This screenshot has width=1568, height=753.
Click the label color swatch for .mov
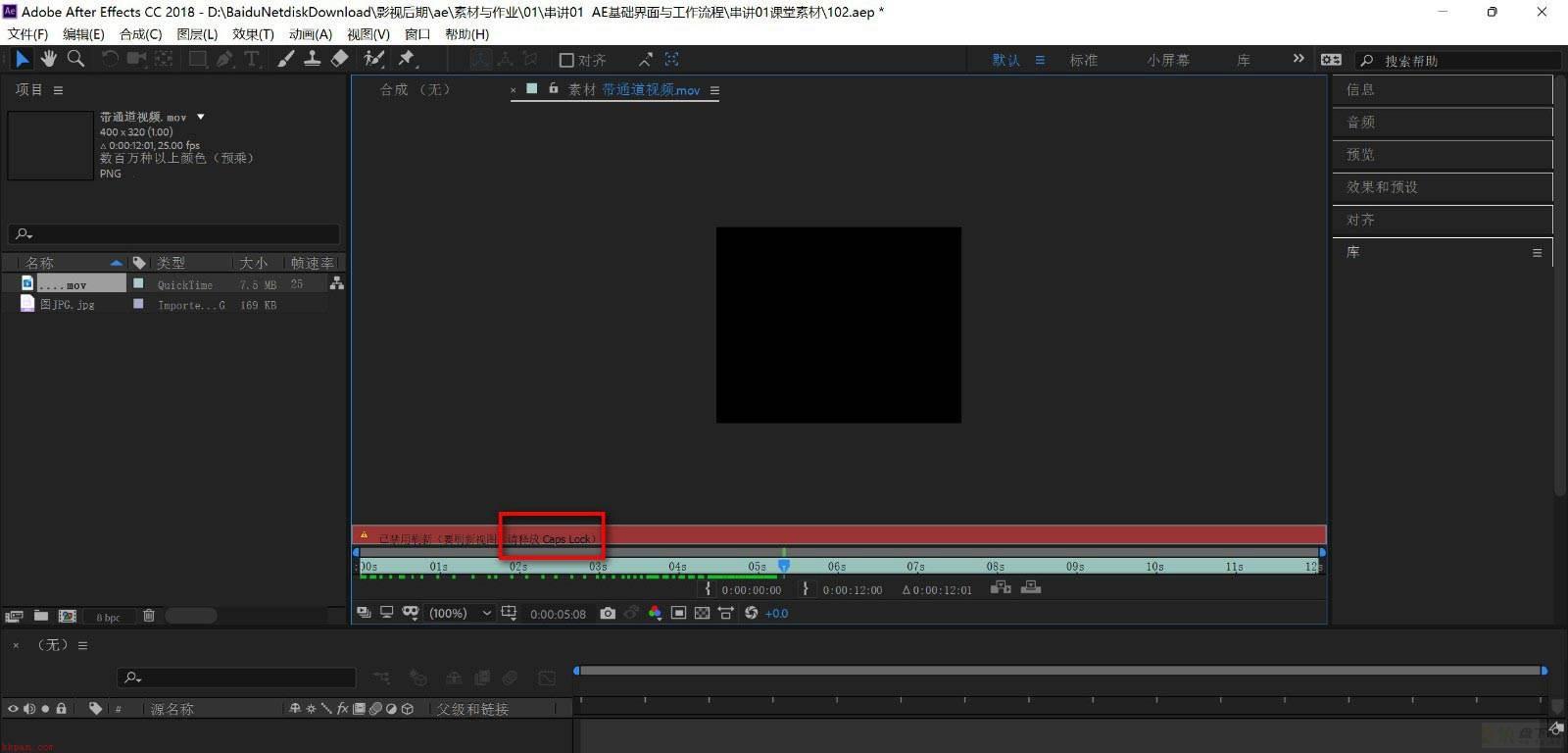click(138, 283)
